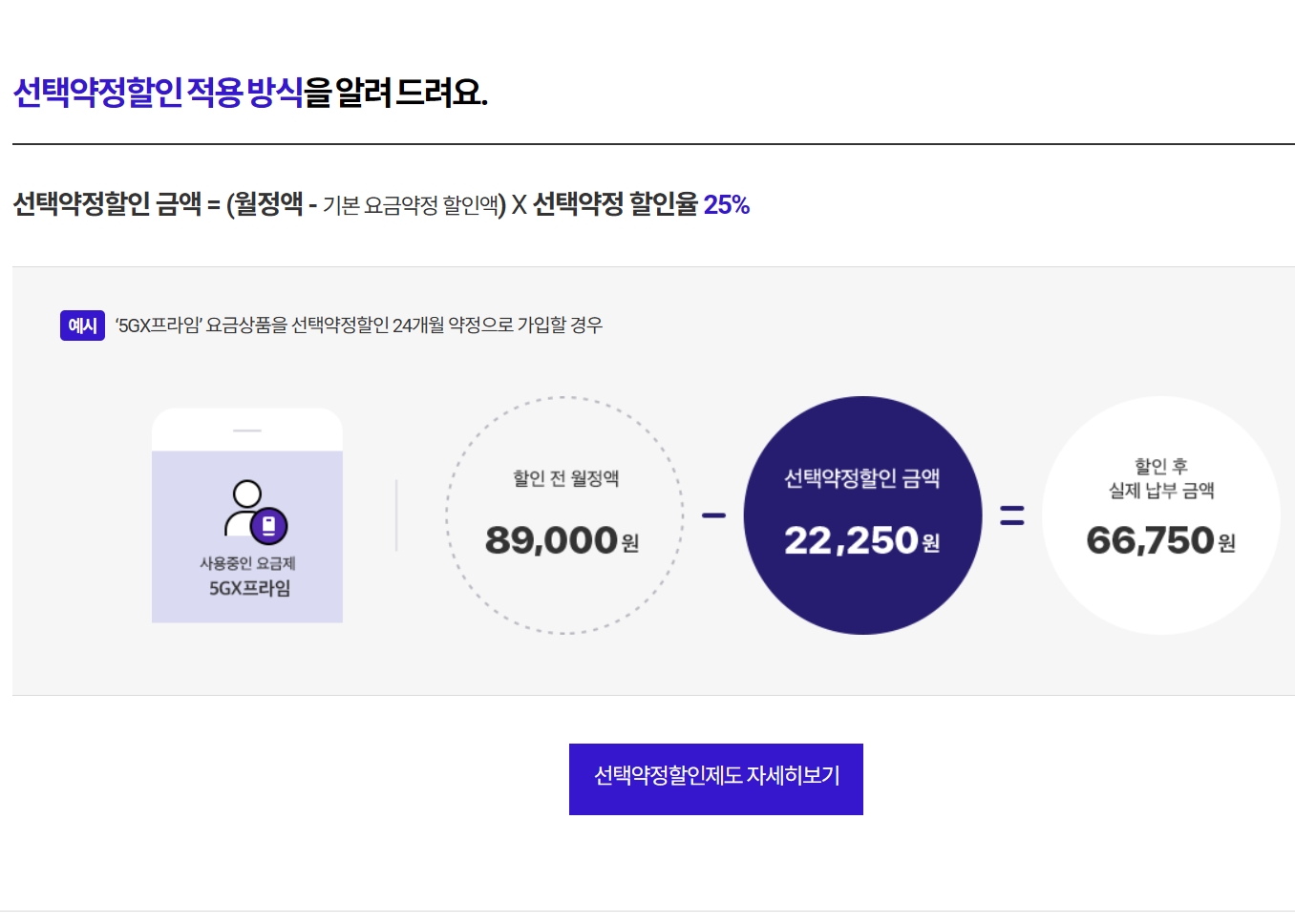Viewport: 1295px width, 924px height.
Task: Click the 89,000원 amount
Action: [562, 540]
